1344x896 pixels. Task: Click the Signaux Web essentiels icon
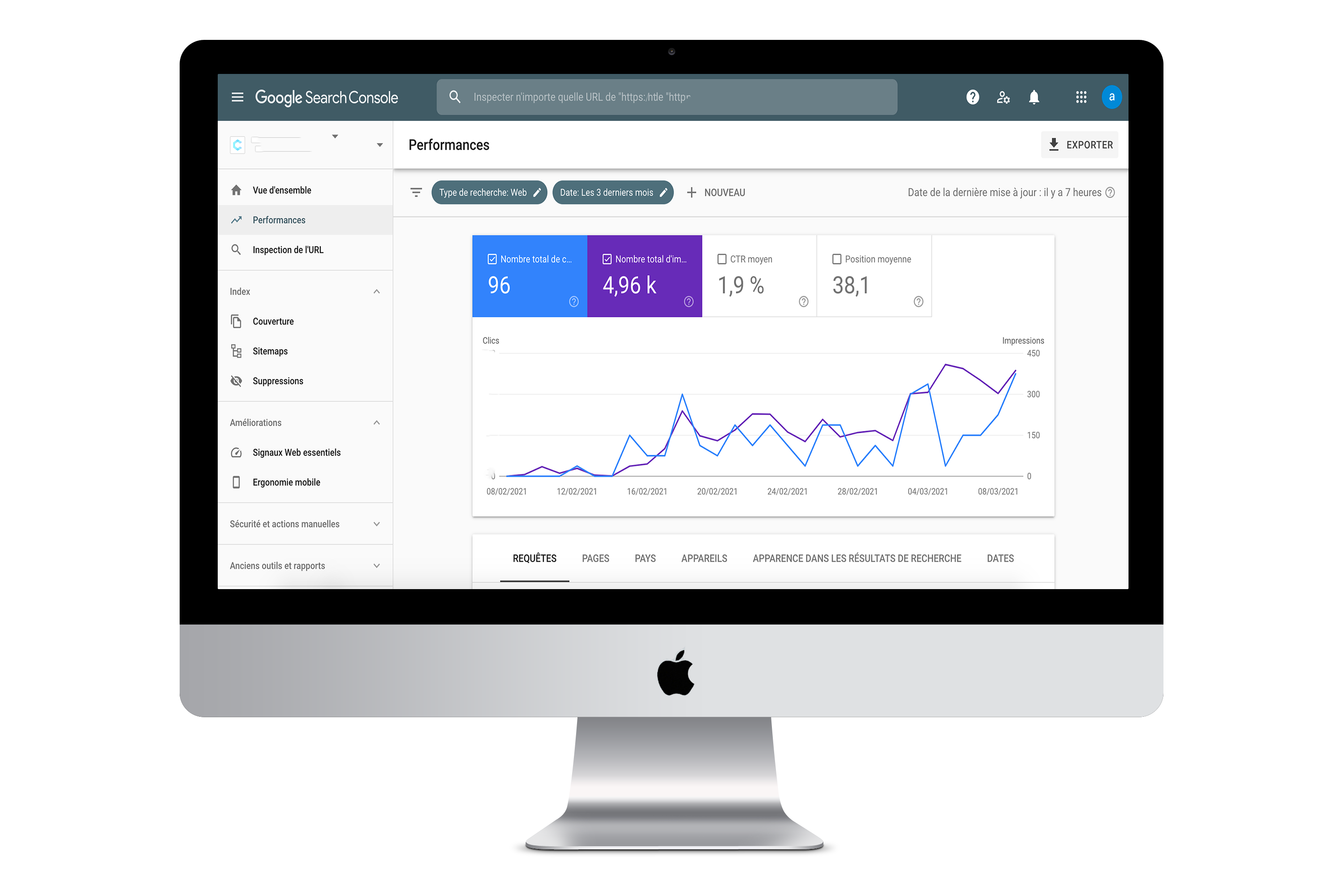pos(235,453)
